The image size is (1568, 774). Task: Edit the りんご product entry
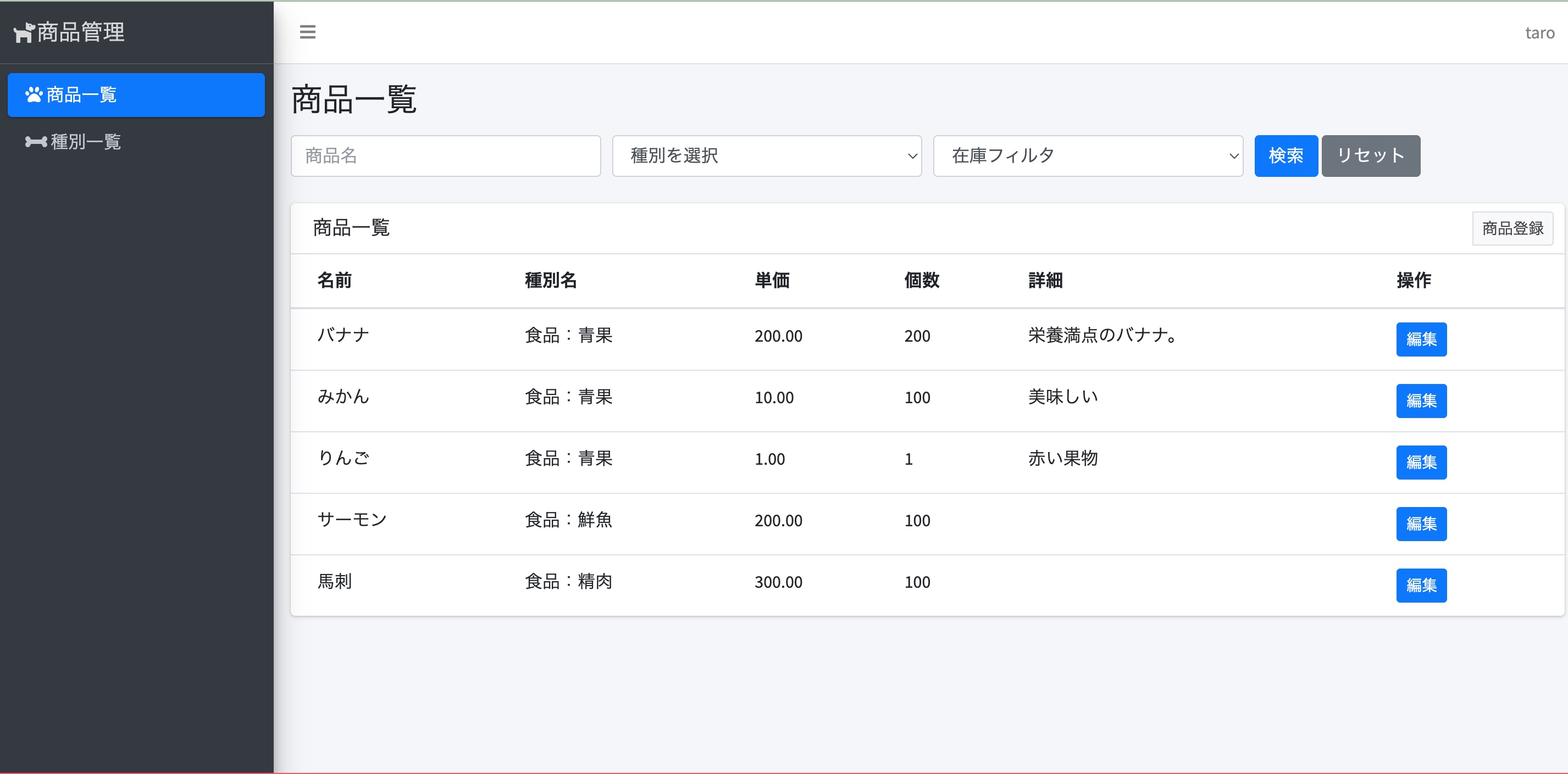pyautogui.click(x=1421, y=462)
